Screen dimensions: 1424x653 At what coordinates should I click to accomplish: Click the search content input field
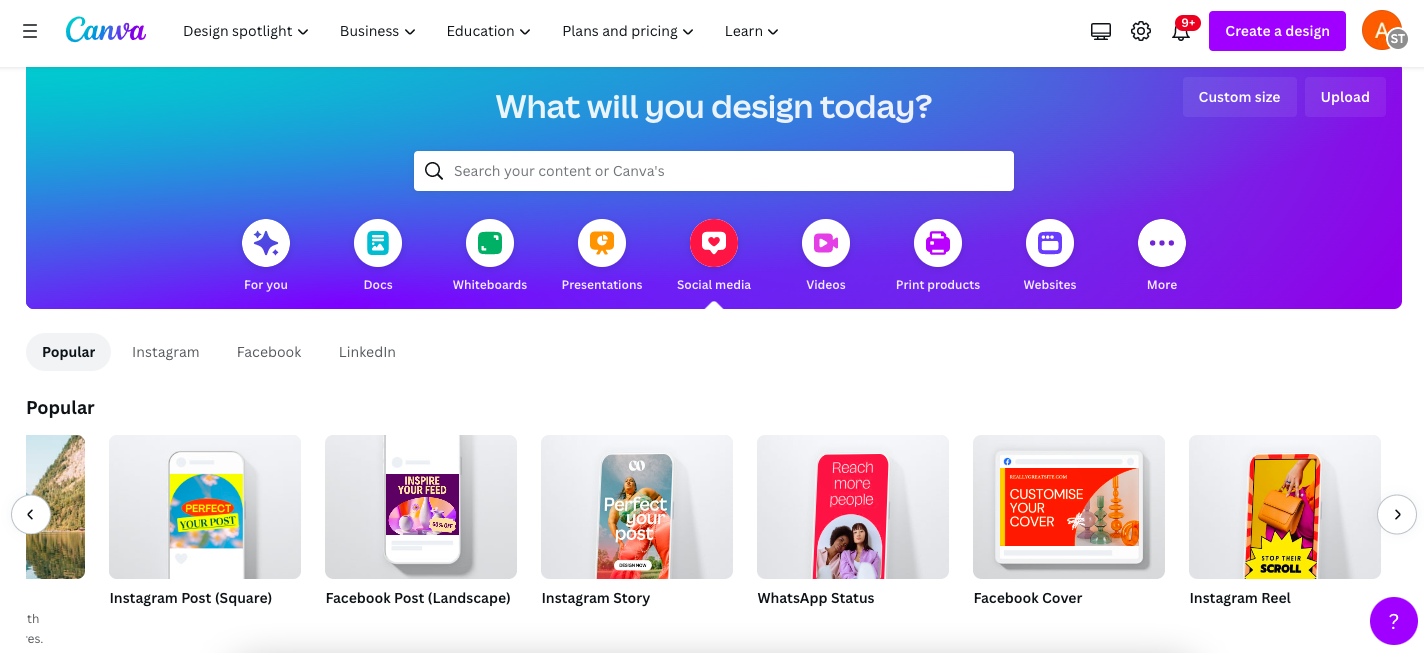(x=714, y=171)
